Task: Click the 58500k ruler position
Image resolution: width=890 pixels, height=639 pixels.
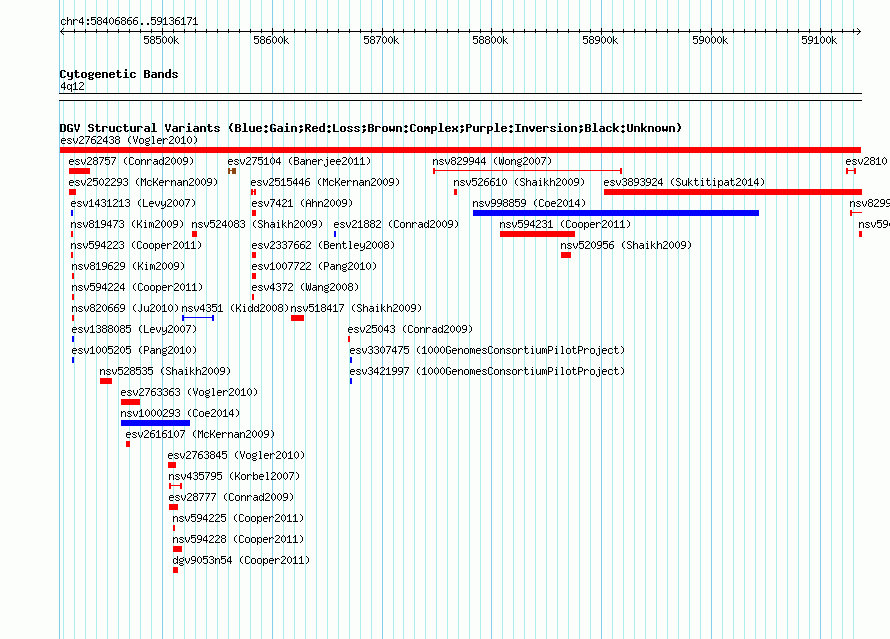Action: click(x=161, y=40)
